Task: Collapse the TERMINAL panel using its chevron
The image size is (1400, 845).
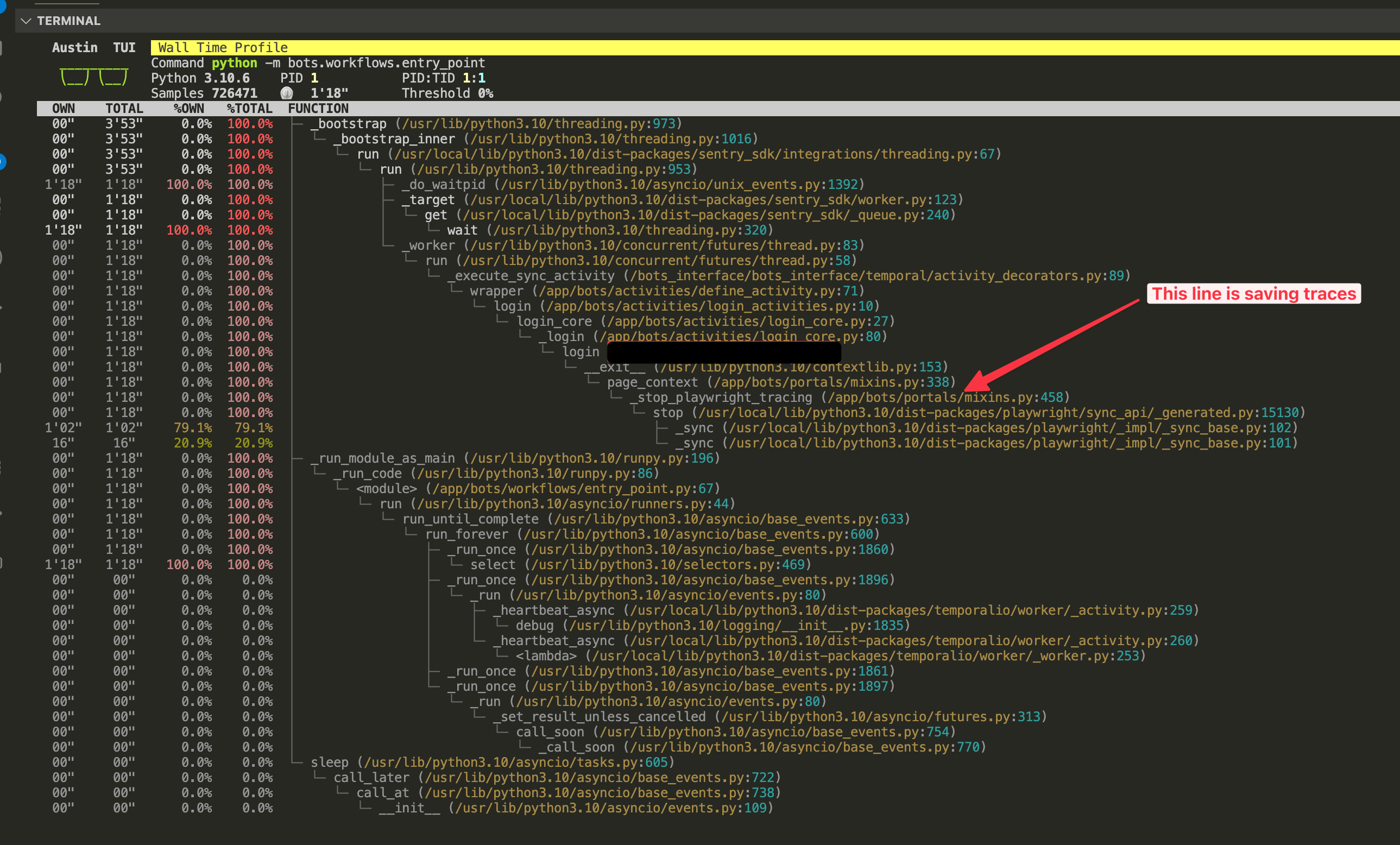Action: point(26,21)
